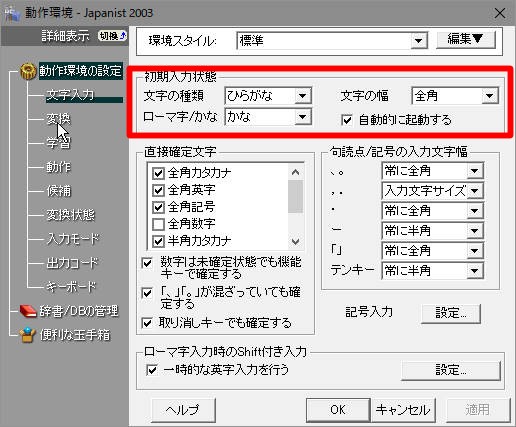Click the 辞書/DBの管理 red book icon

pos(28,311)
